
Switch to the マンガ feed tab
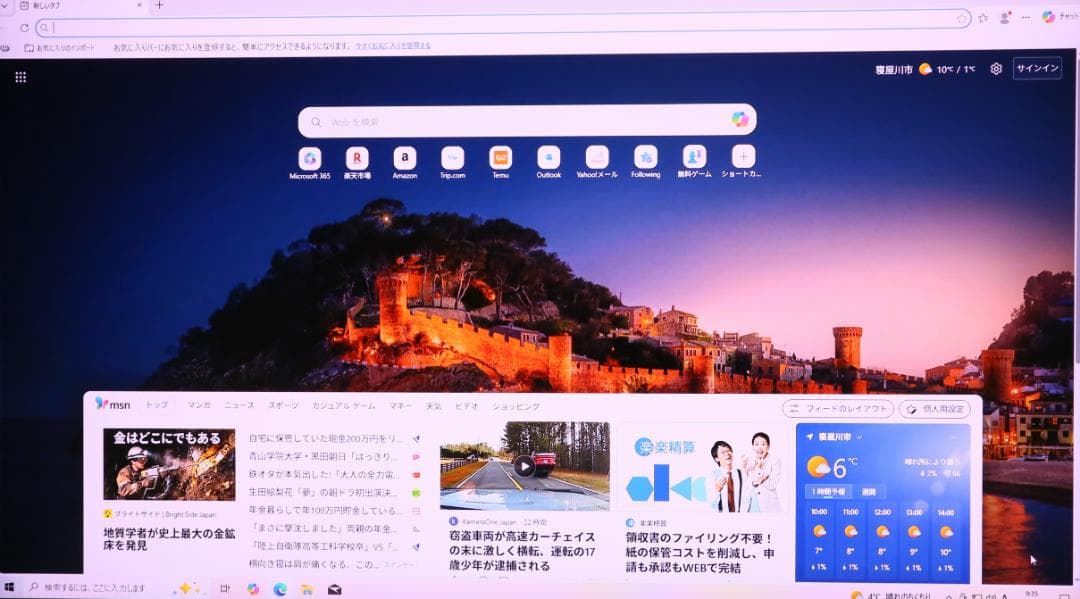click(x=199, y=406)
